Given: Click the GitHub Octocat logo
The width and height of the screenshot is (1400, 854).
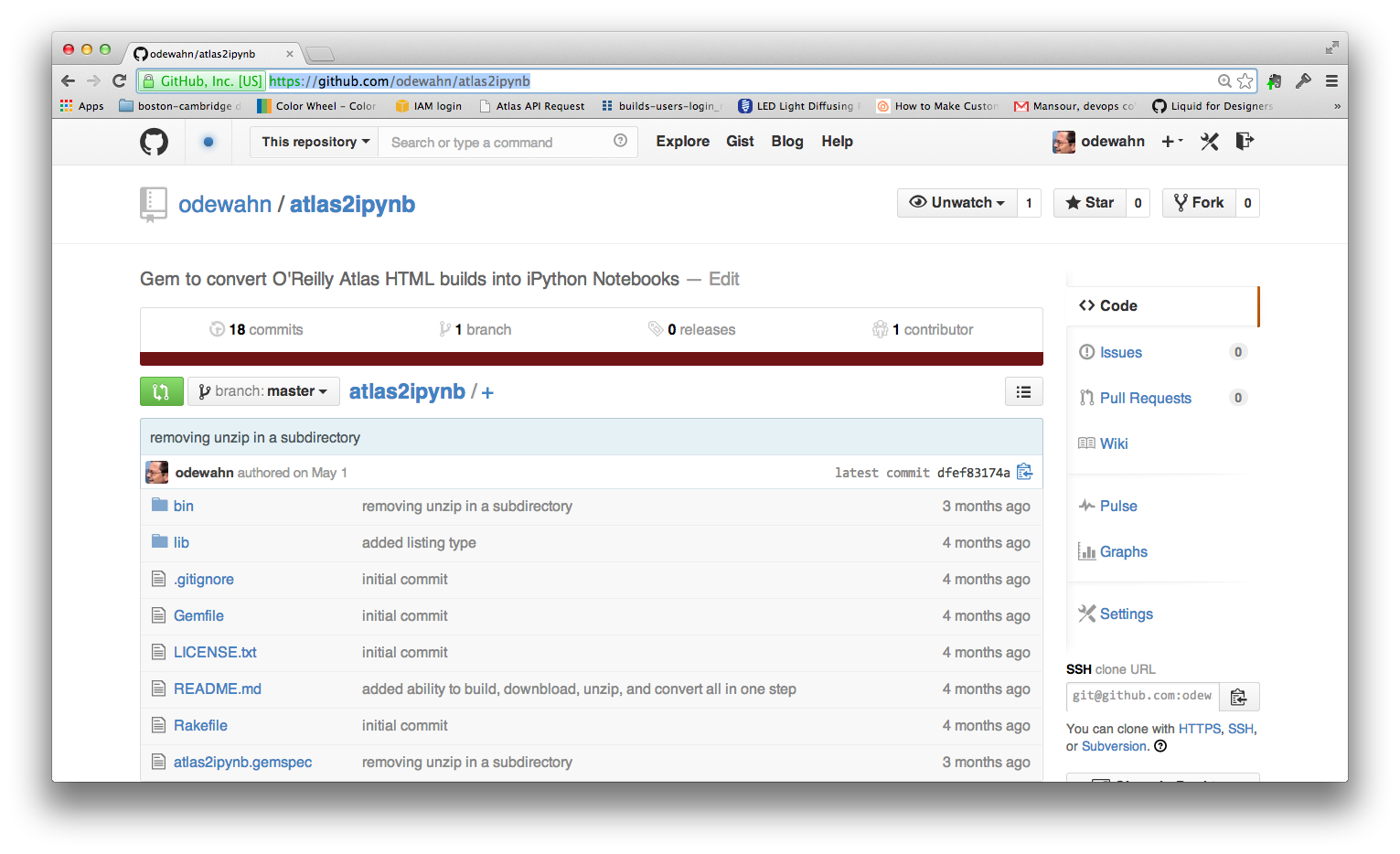Looking at the screenshot, I should click(154, 142).
